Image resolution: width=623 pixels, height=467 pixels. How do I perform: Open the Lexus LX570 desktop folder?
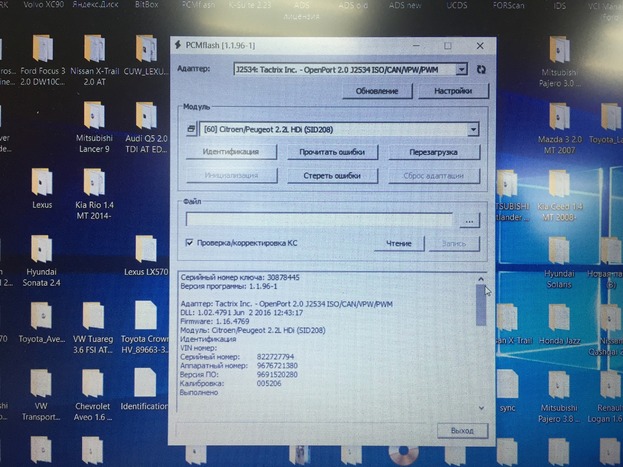pos(147,250)
